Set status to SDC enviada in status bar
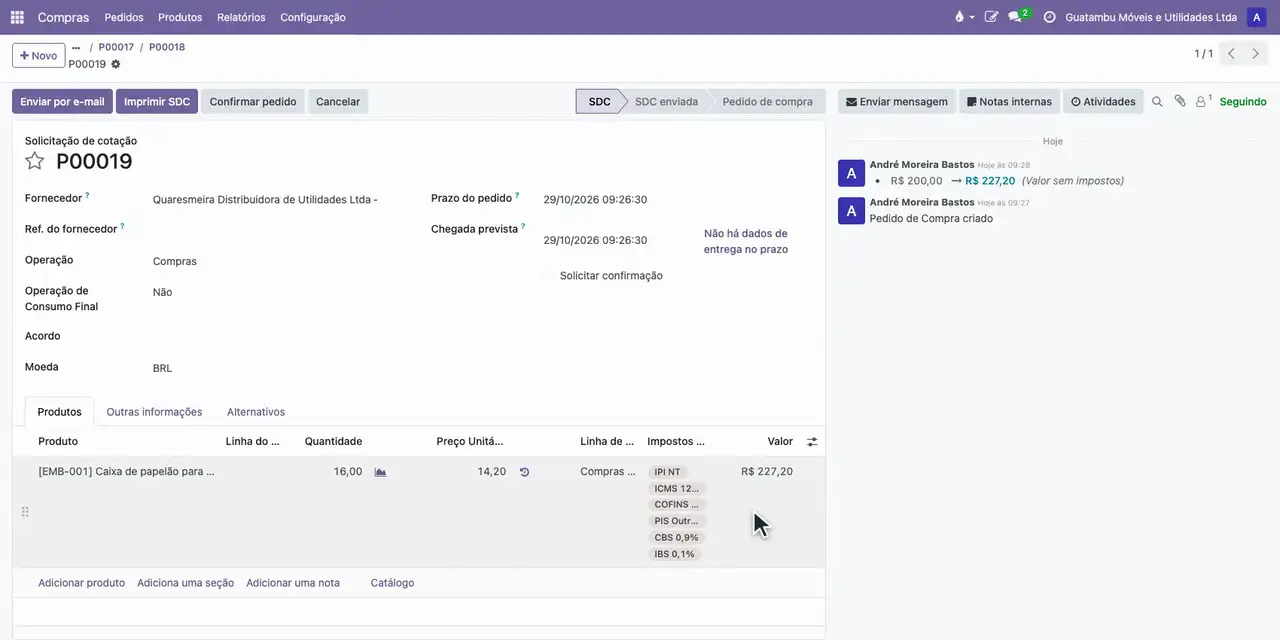1280x640 pixels. [x=667, y=101]
